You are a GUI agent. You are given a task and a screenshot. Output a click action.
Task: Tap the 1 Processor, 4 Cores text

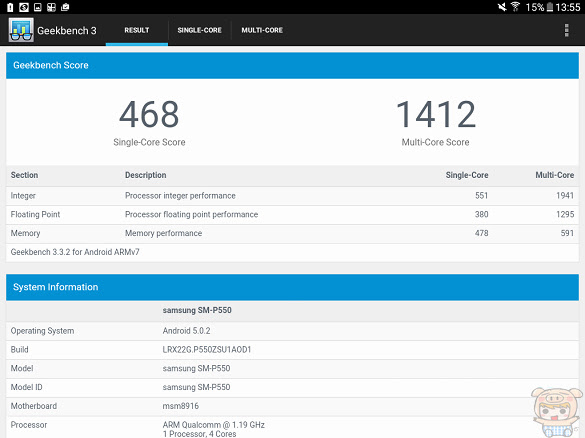[x=200, y=434]
